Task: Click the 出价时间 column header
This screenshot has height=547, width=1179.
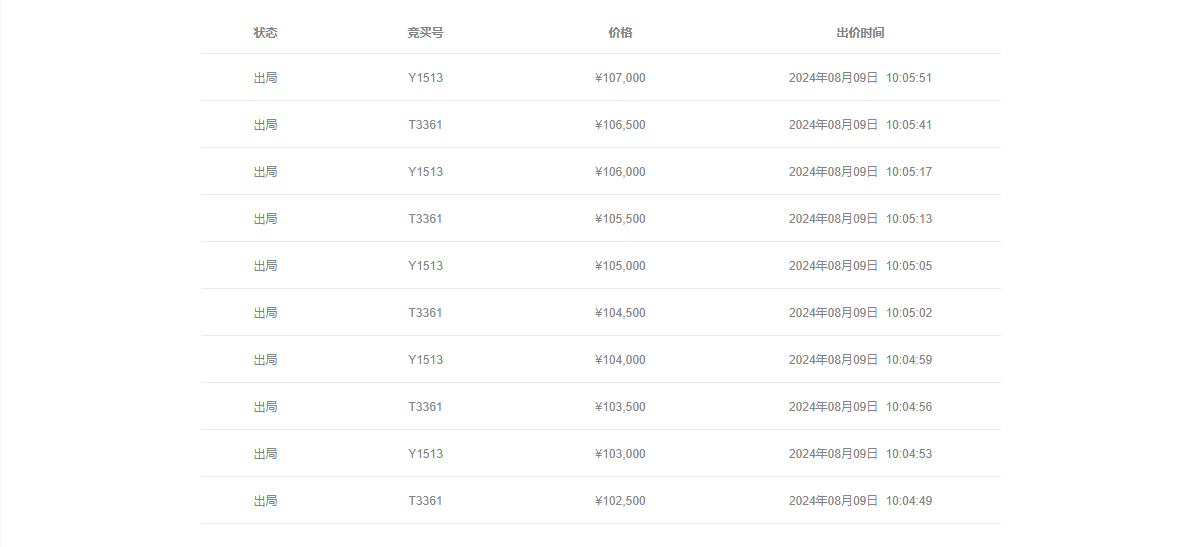Action: (860, 33)
